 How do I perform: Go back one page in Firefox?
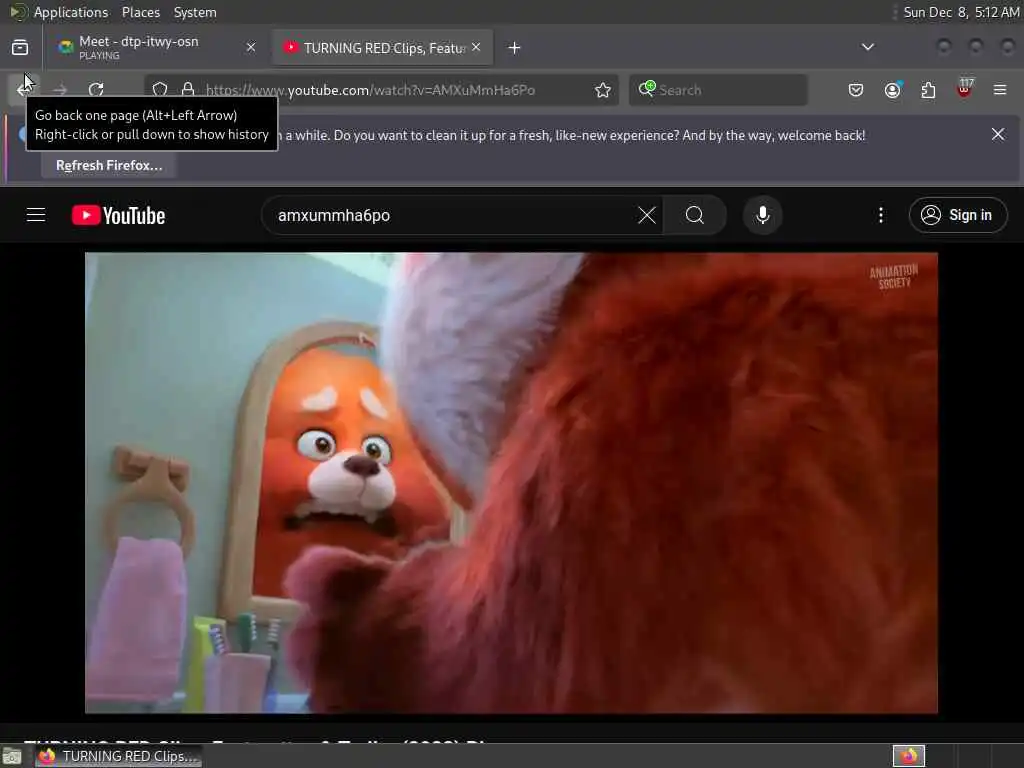click(x=24, y=89)
